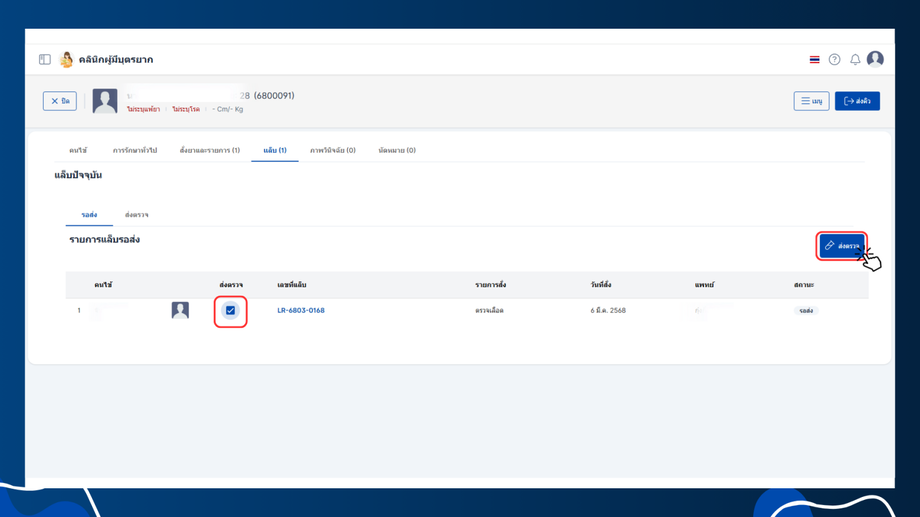
Task: Open notifications bell icon
Action: [855, 59]
